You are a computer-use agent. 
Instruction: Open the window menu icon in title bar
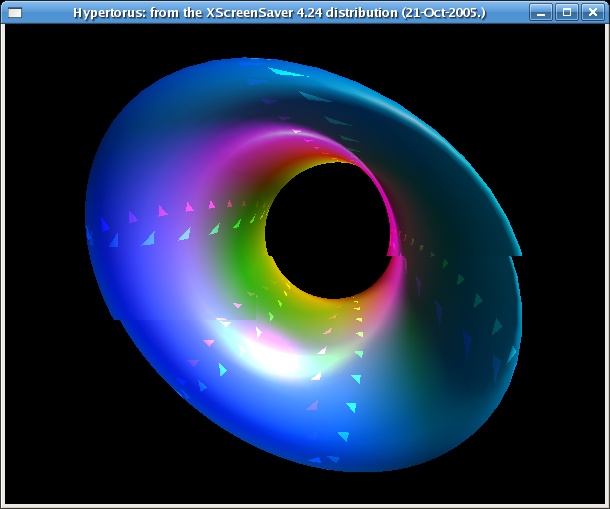click(x=15, y=12)
